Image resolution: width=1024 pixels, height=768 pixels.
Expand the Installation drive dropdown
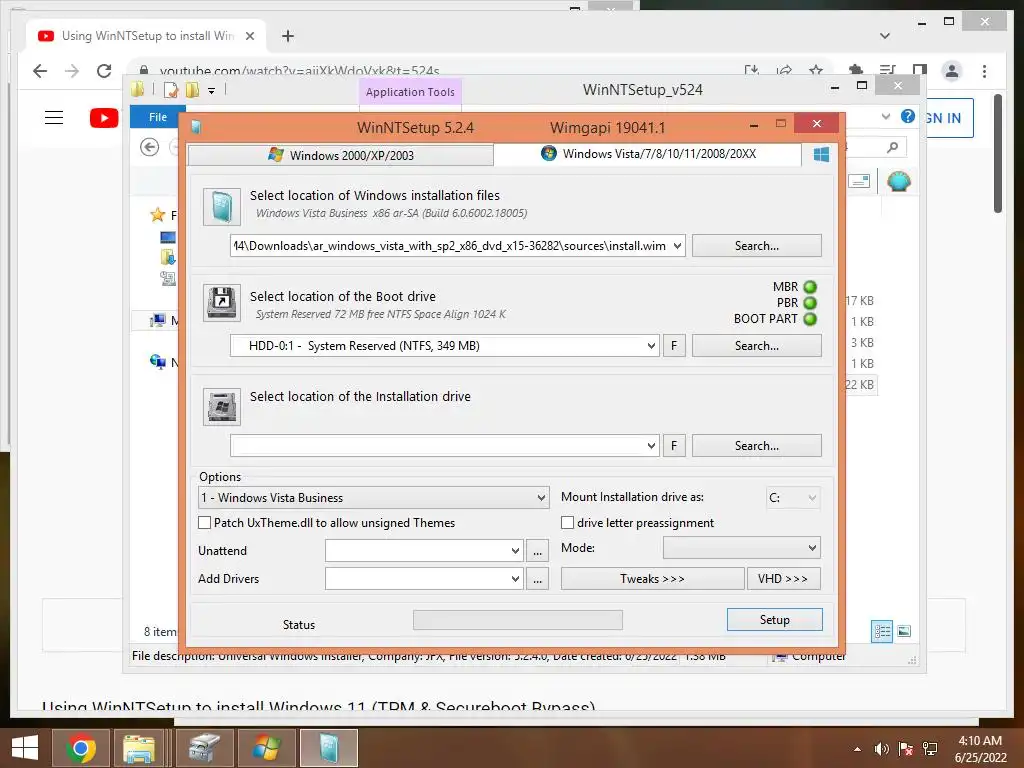[x=651, y=446]
